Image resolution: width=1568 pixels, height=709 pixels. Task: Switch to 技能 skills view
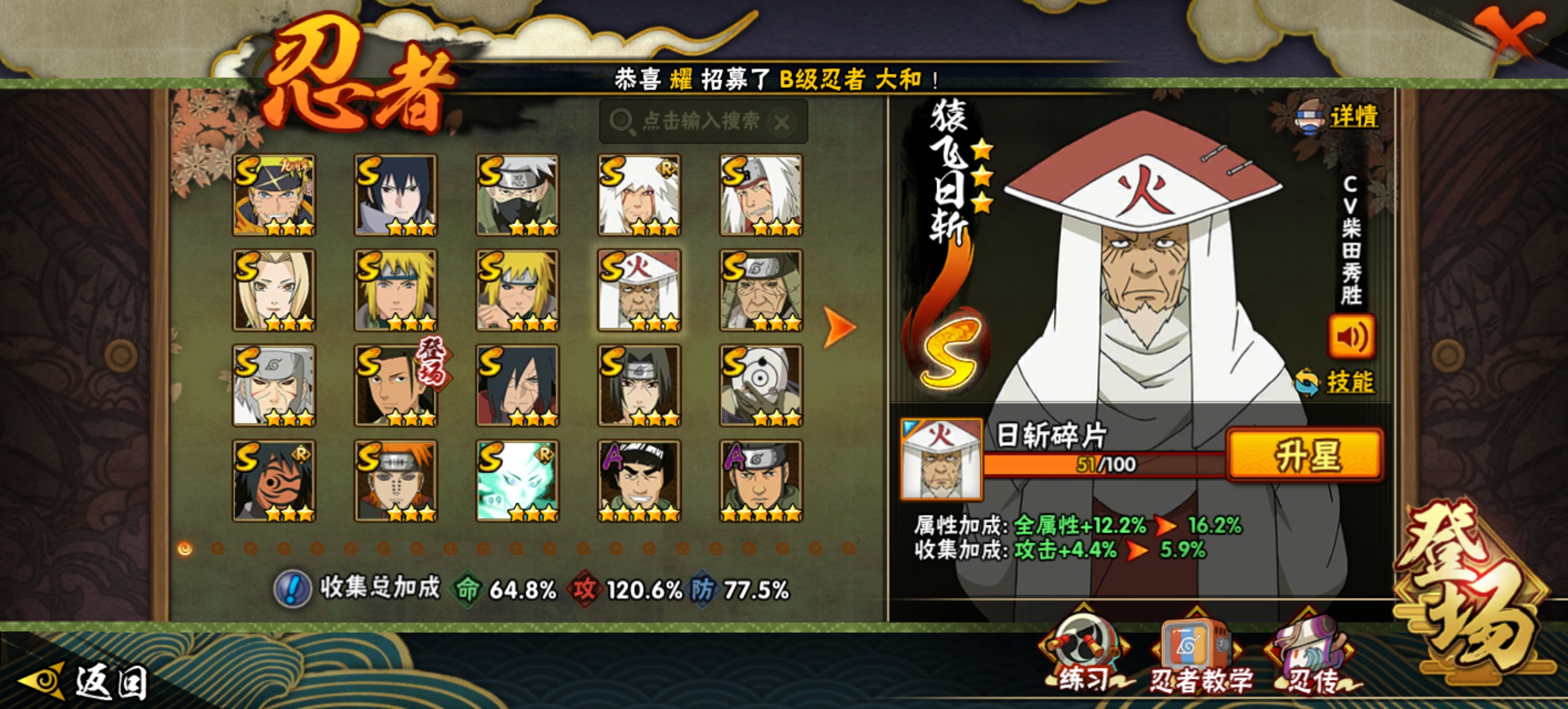tap(1335, 382)
